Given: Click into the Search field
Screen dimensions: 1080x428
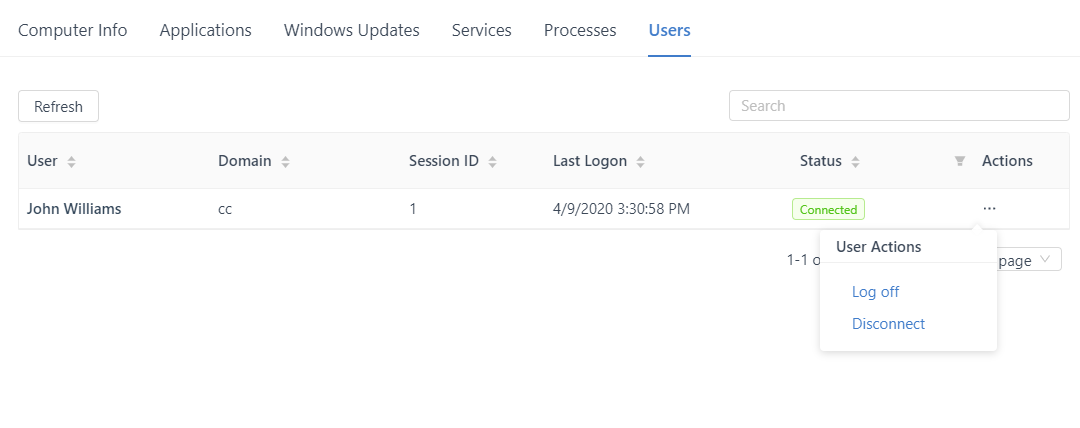Looking at the screenshot, I should coord(899,106).
